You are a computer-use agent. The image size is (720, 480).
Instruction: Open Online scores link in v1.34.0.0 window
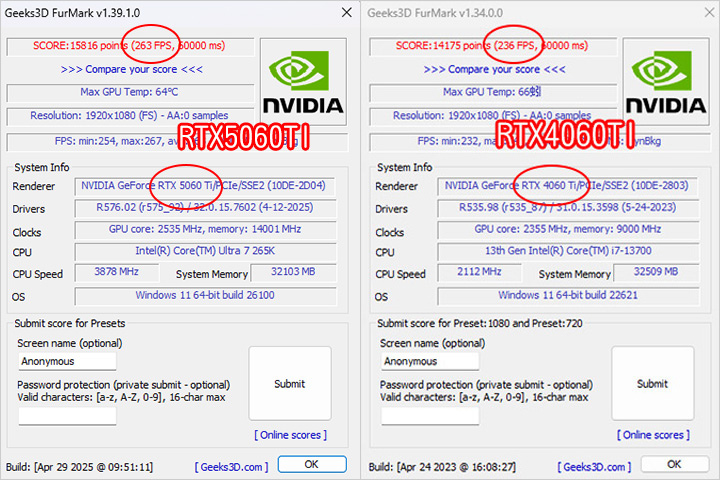pos(653,435)
